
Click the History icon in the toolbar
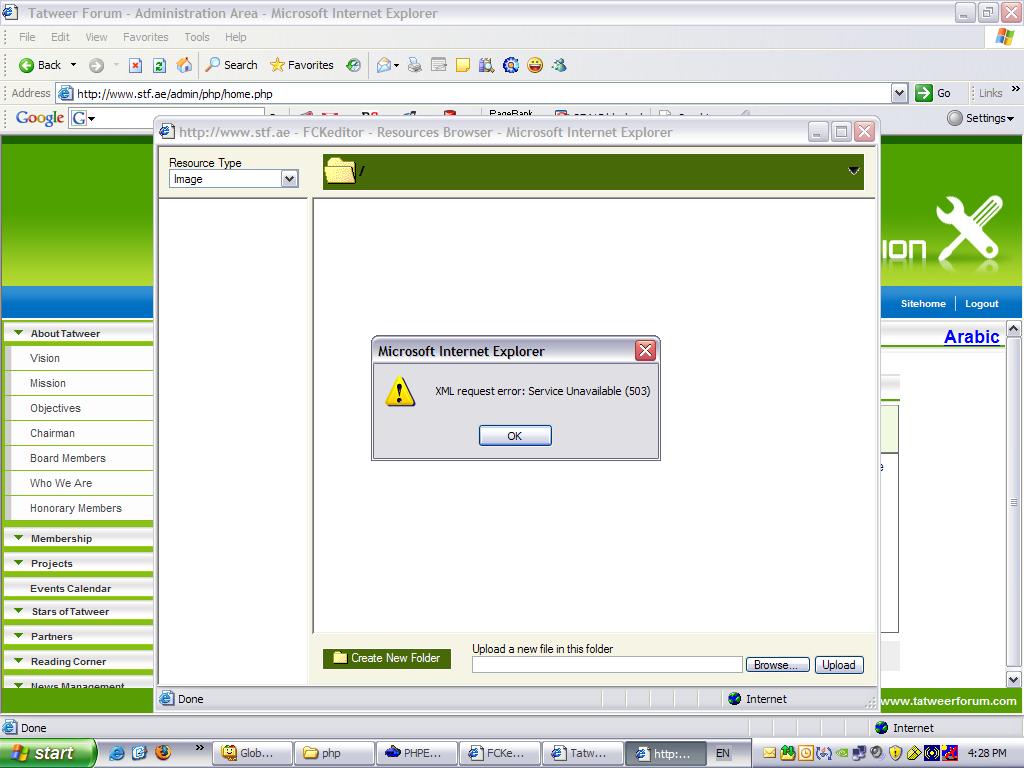(x=353, y=65)
